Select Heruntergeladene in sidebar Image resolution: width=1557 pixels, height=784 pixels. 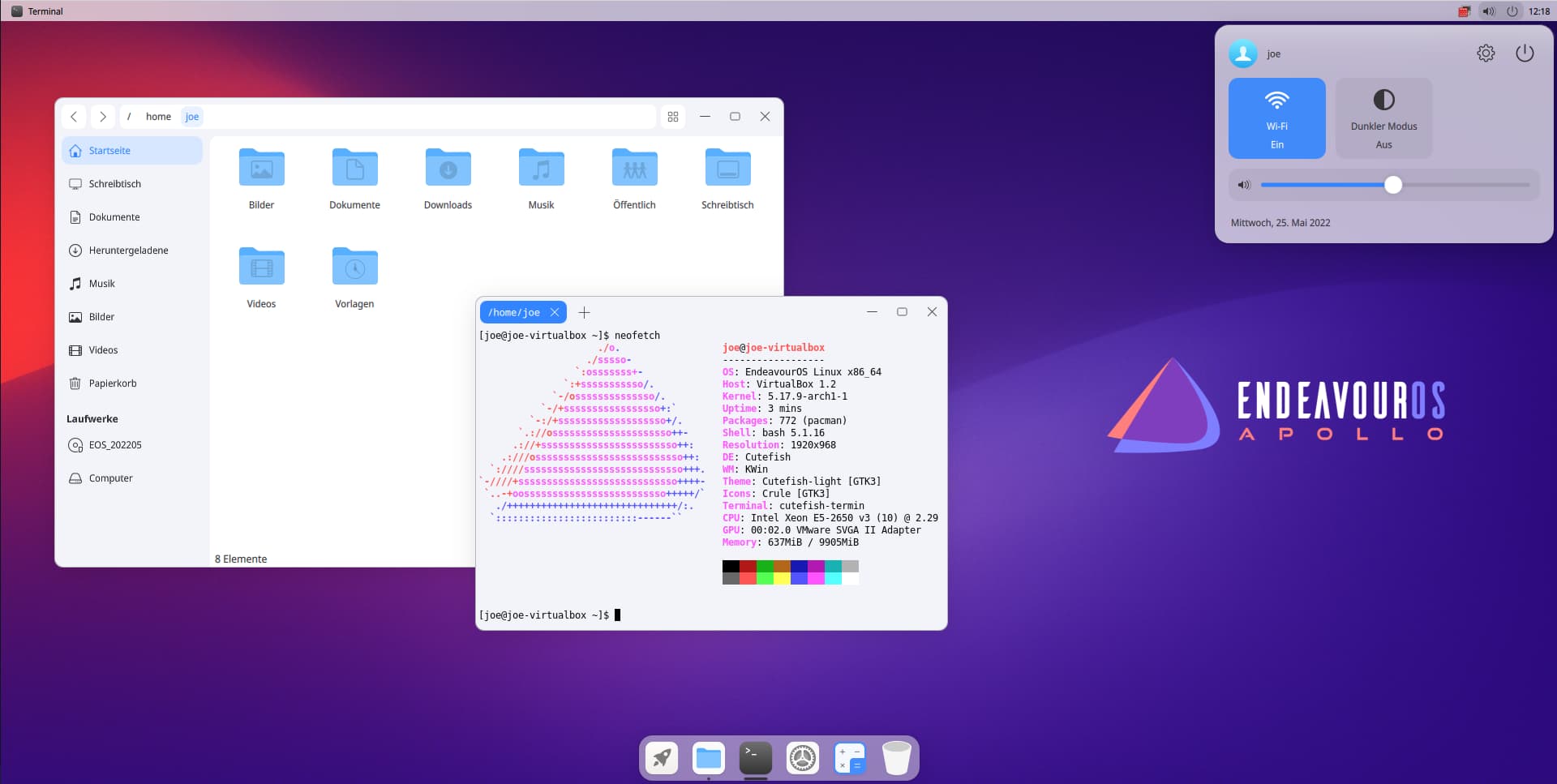tap(132, 251)
